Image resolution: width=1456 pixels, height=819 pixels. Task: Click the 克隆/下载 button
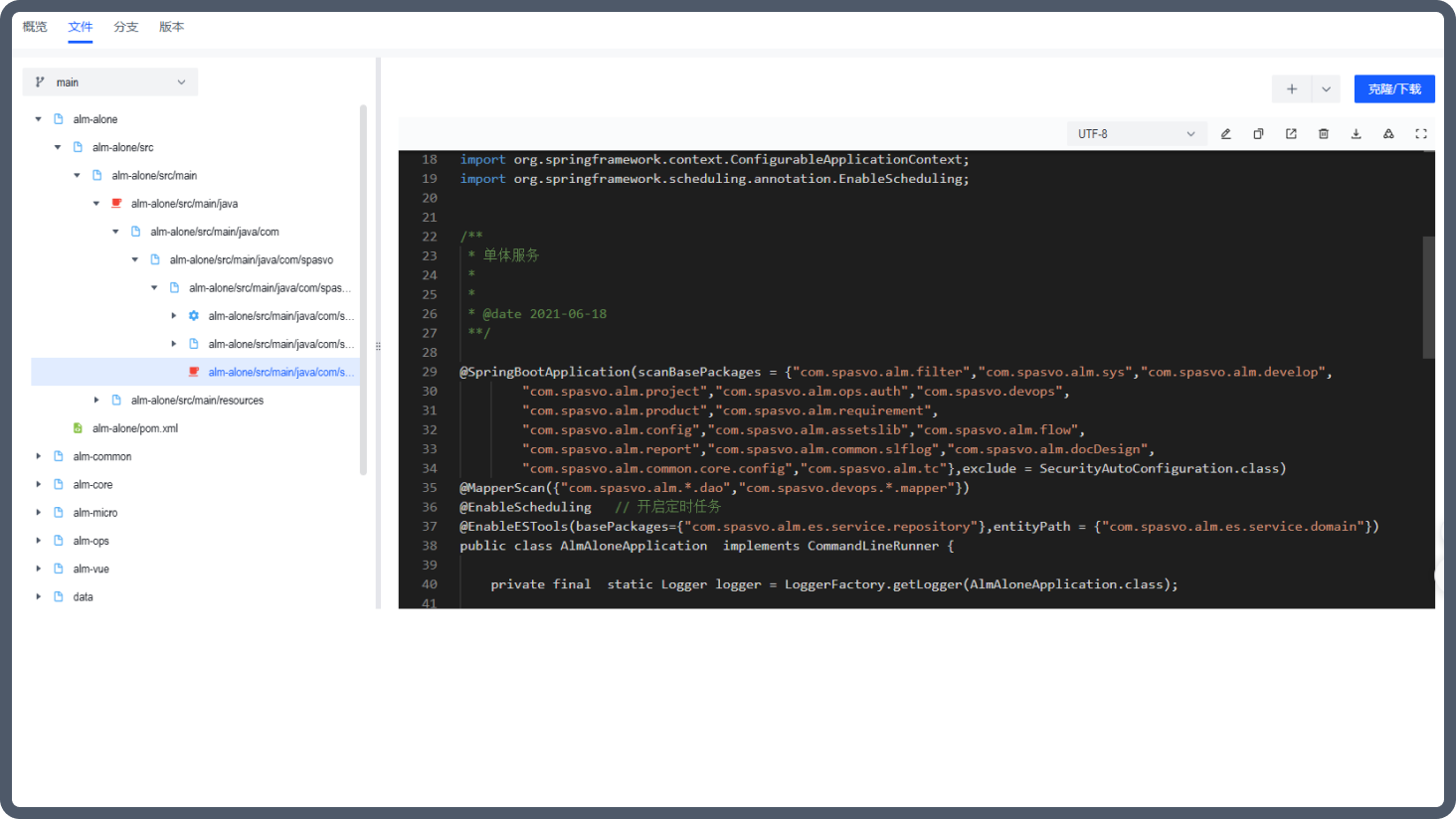click(1394, 88)
